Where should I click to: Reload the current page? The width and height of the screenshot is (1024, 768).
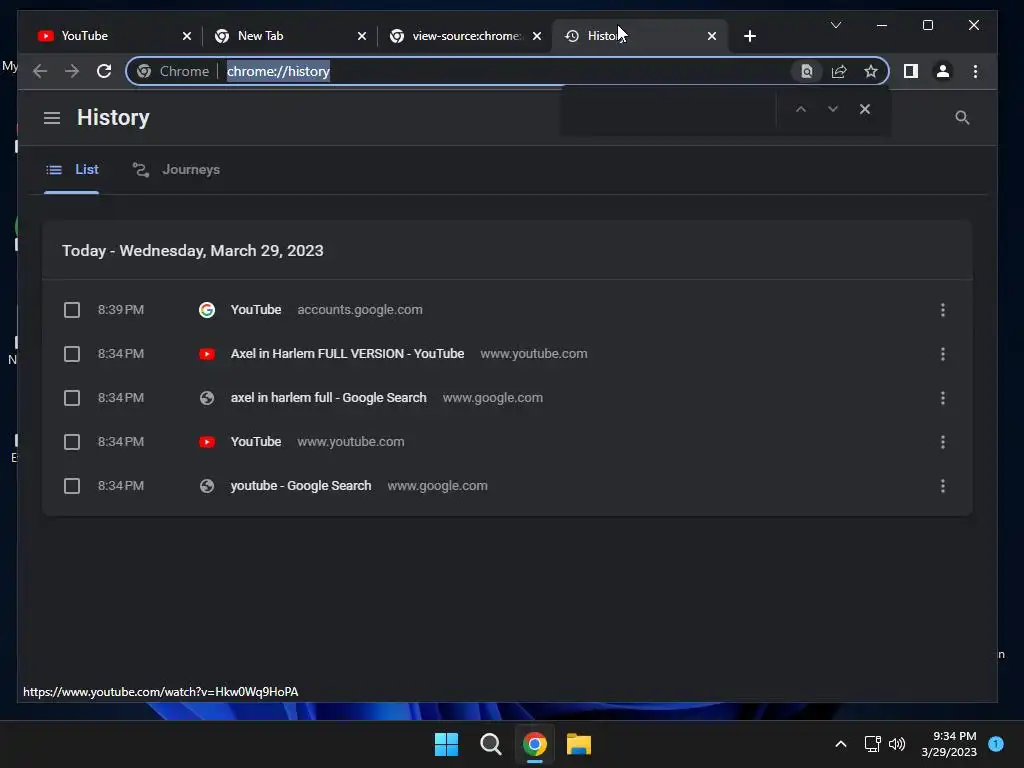tap(104, 71)
